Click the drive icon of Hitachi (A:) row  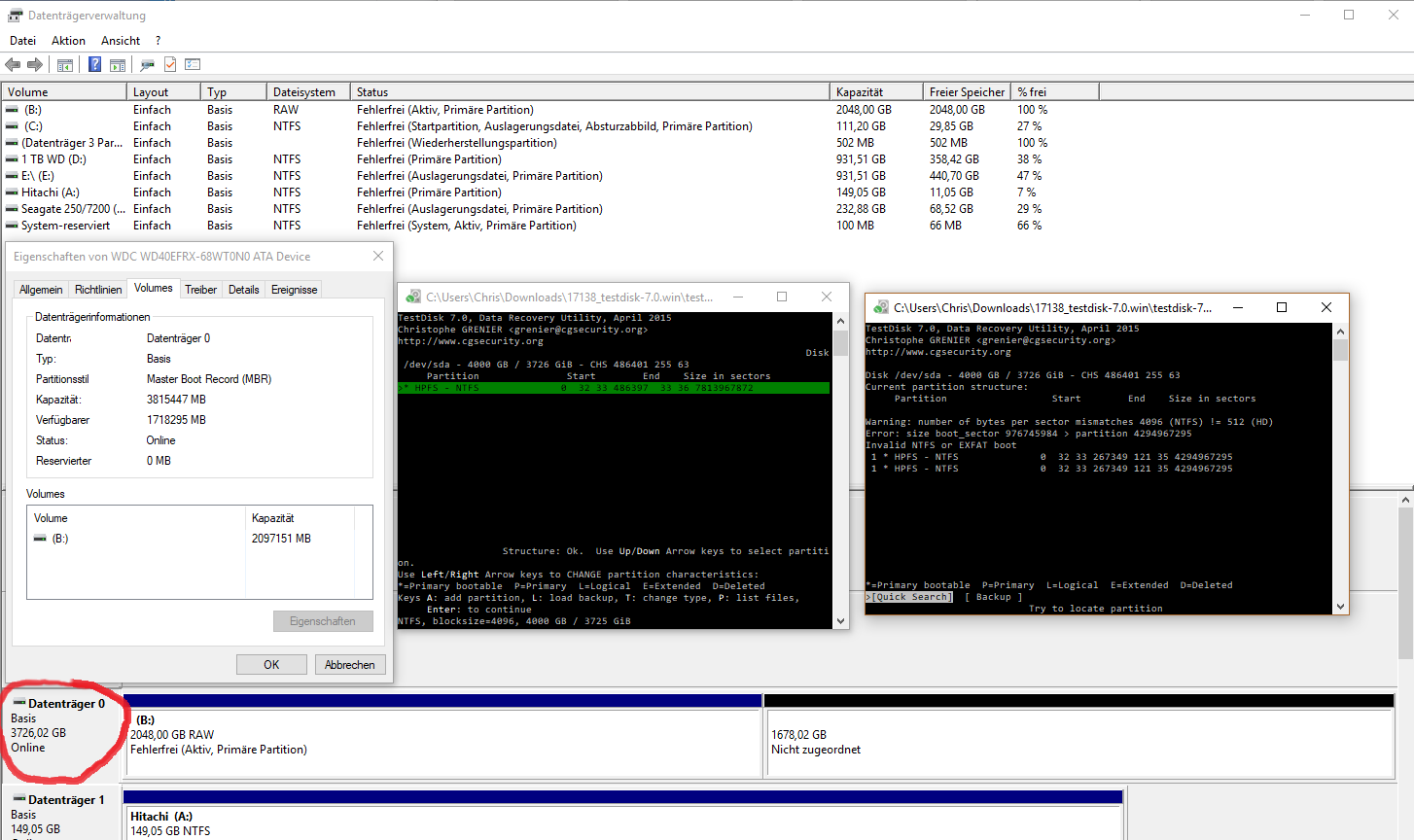12,192
